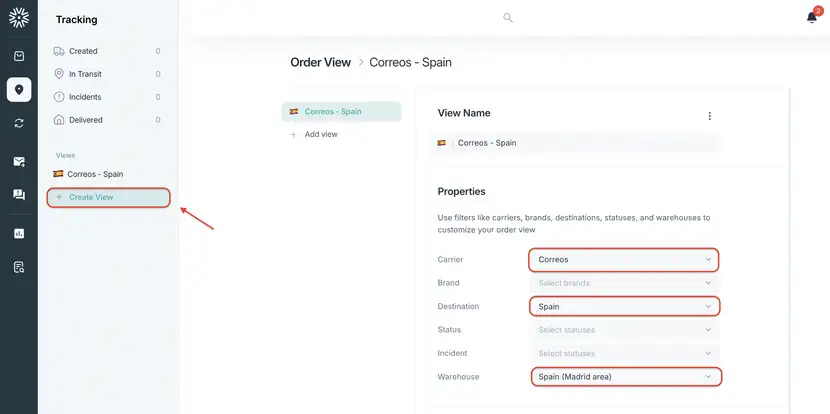
Task: Open the Warehouse dropdown Spain (Madrid area)
Action: (x=626, y=377)
